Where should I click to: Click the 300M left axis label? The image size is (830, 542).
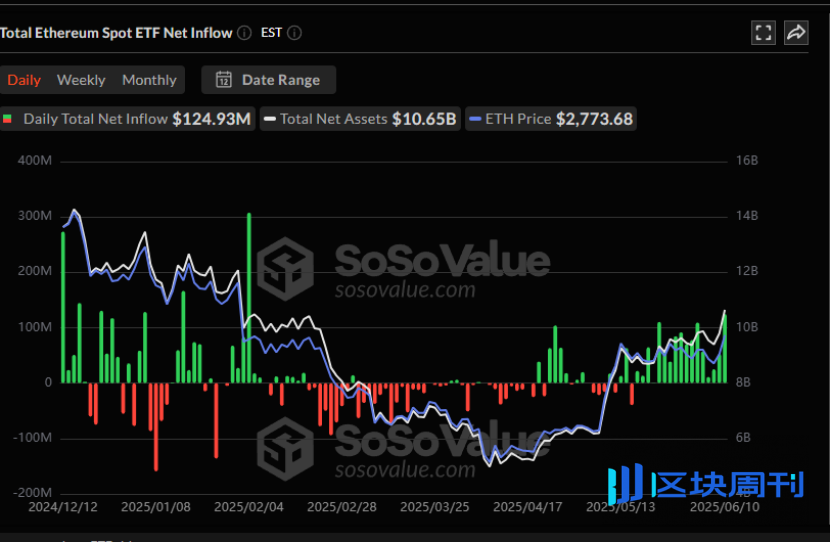[35, 215]
